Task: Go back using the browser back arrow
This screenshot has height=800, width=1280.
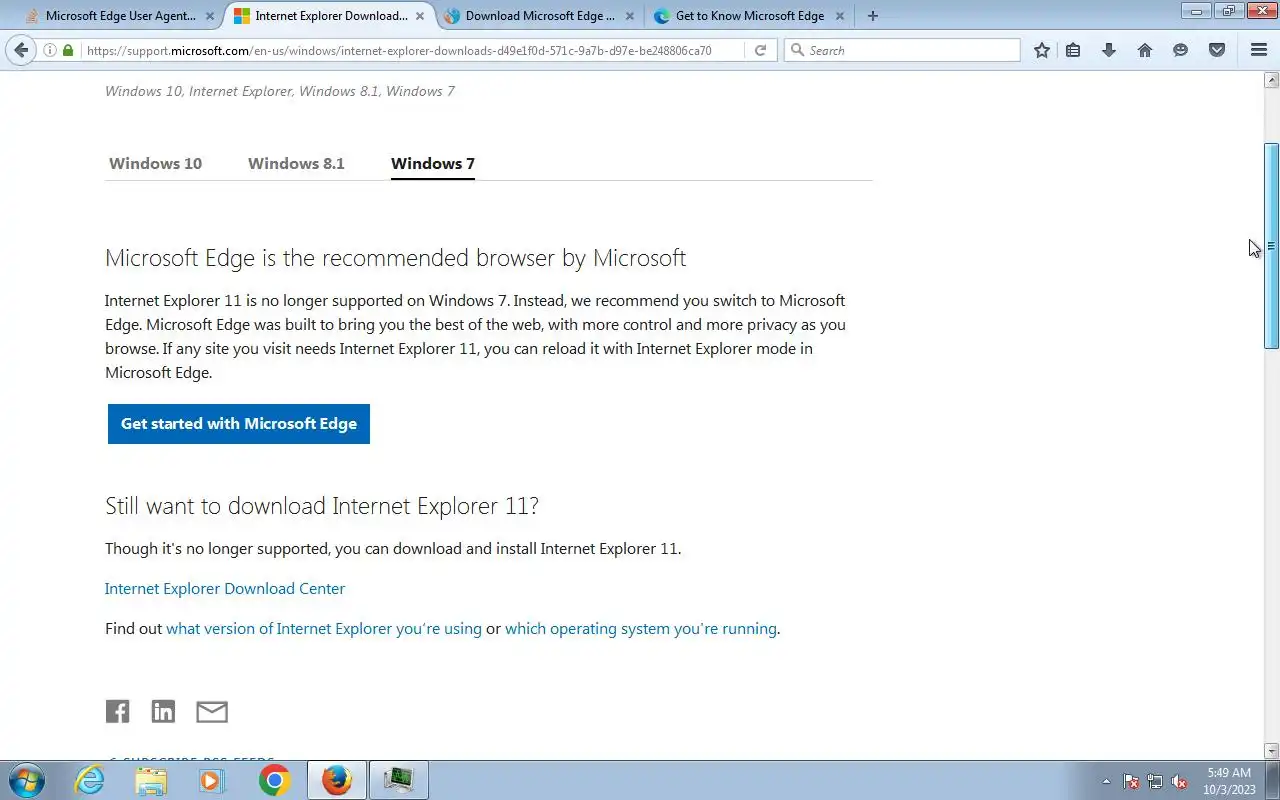Action: tap(21, 50)
